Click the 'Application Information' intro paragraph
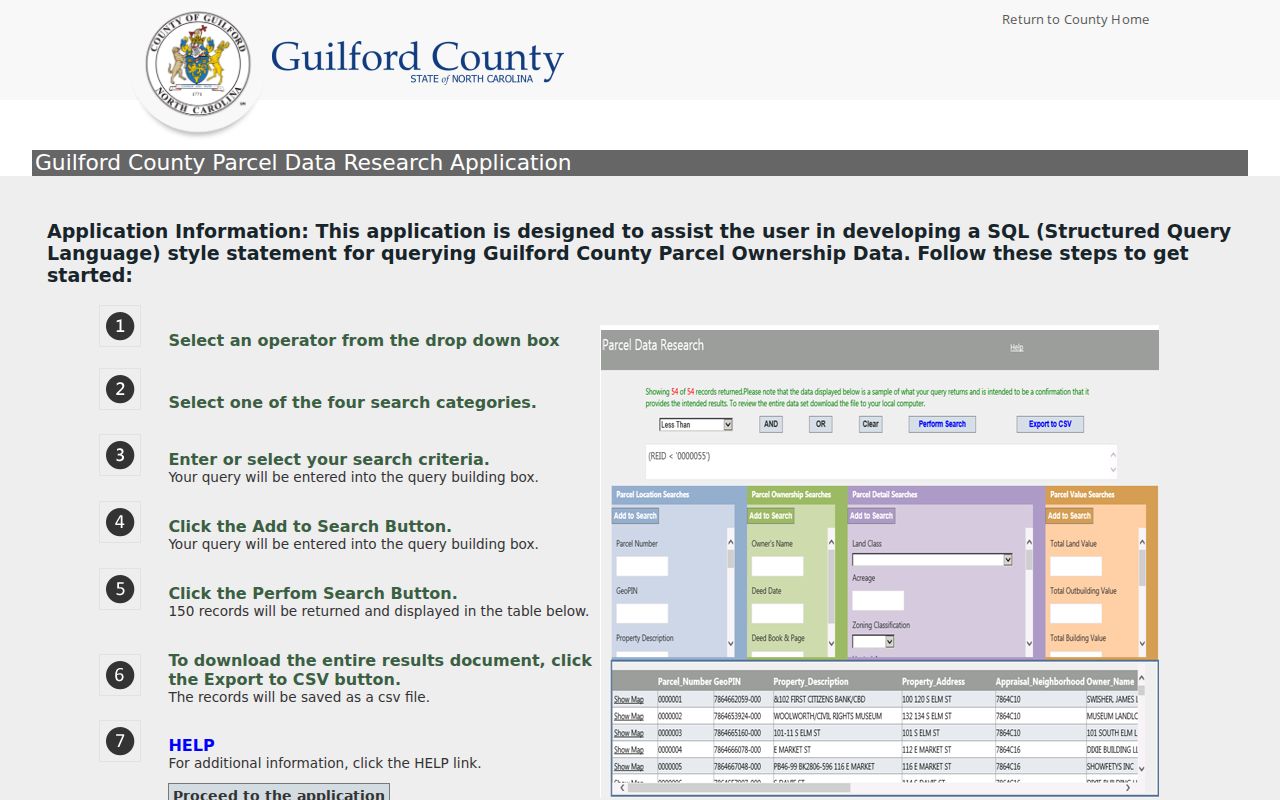 639,253
